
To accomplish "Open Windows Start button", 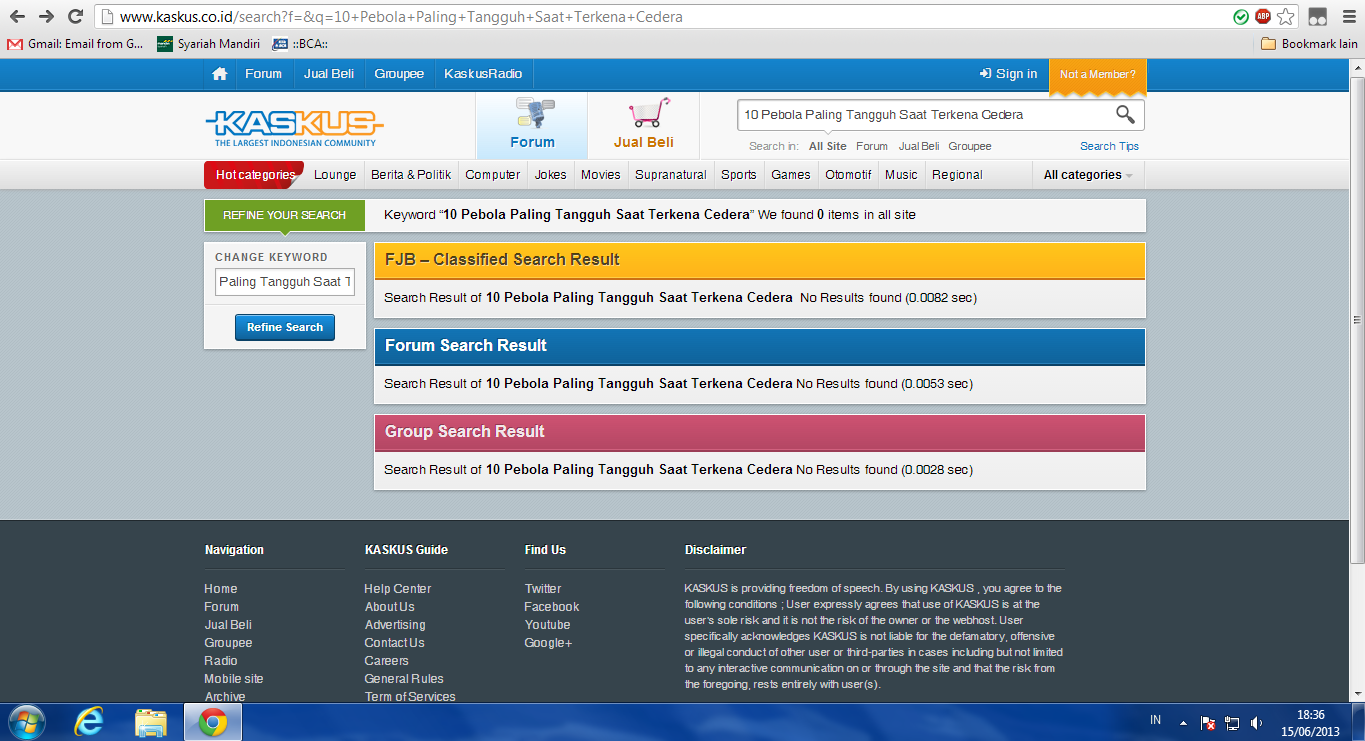I will pyautogui.click(x=25, y=721).
